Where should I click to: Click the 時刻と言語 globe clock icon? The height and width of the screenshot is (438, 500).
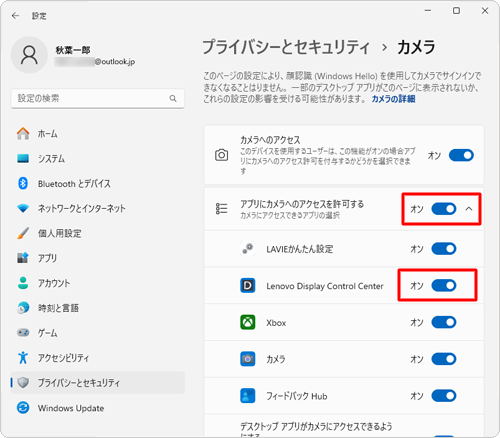(x=23, y=308)
